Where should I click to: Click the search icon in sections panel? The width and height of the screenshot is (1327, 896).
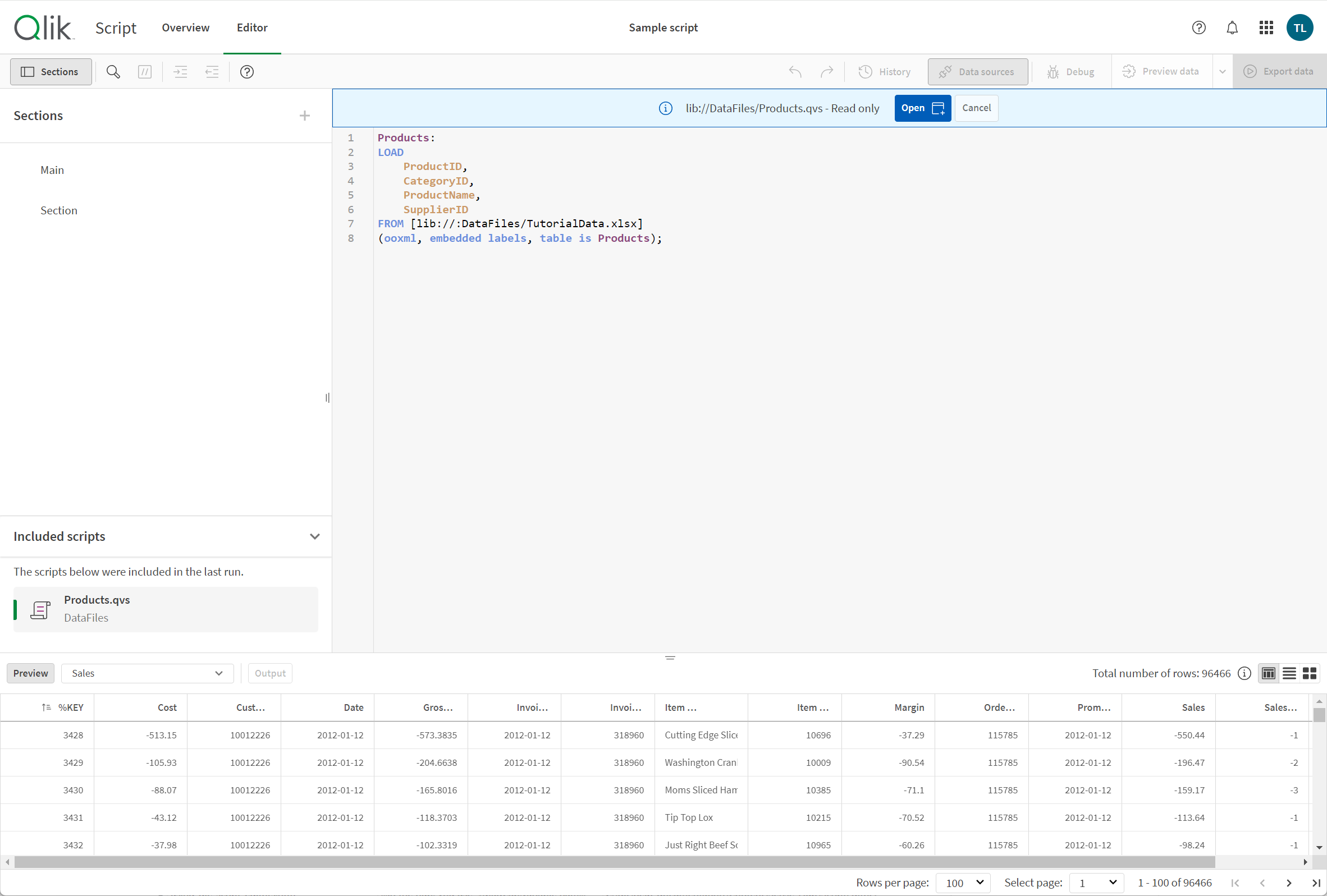[113, 71]
